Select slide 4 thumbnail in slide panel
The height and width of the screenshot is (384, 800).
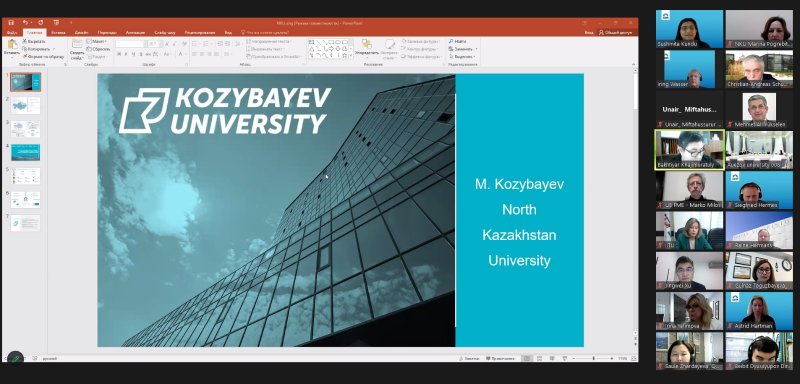[x=26, y=152]
